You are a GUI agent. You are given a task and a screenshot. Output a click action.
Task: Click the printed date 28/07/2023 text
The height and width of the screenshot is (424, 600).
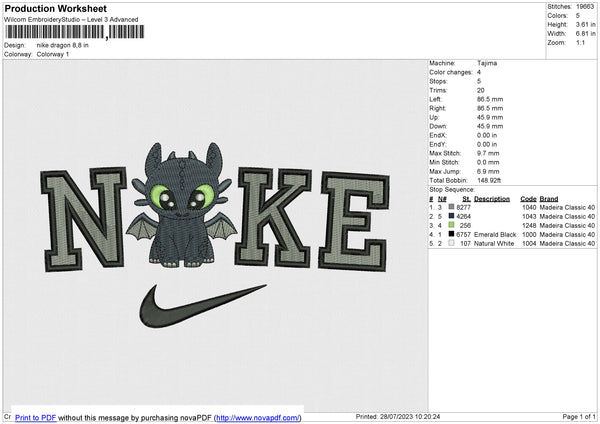(x=410, y=416)
